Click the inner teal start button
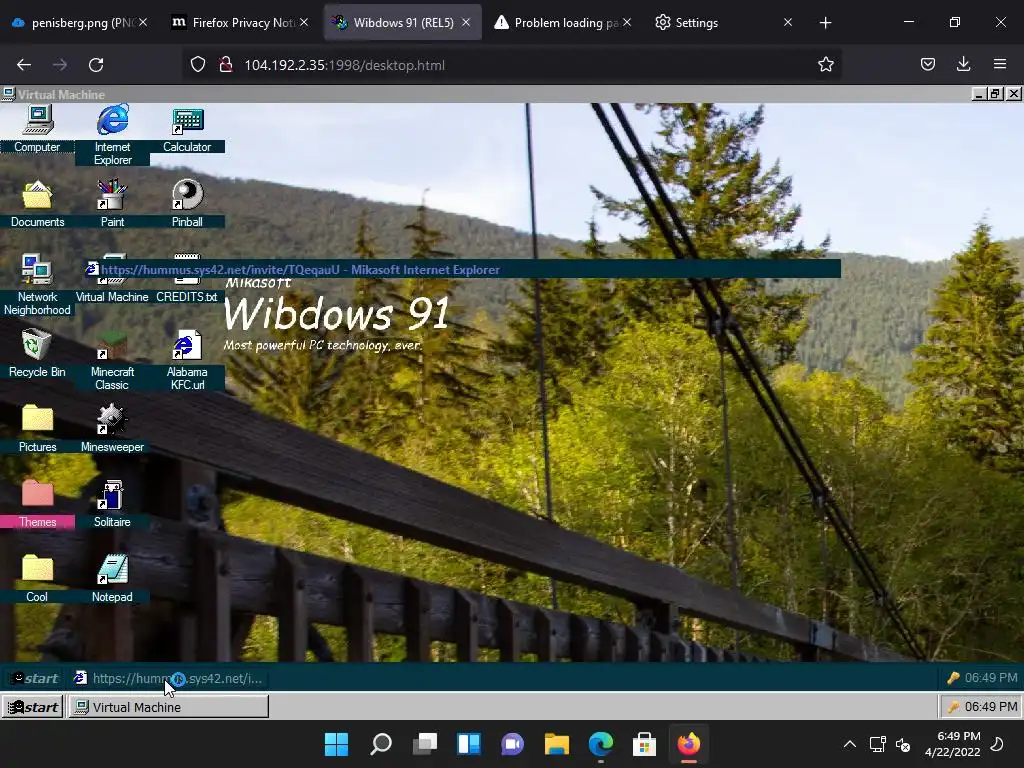The height and width of the screenshot is (768, 1024). click(35, 679)
